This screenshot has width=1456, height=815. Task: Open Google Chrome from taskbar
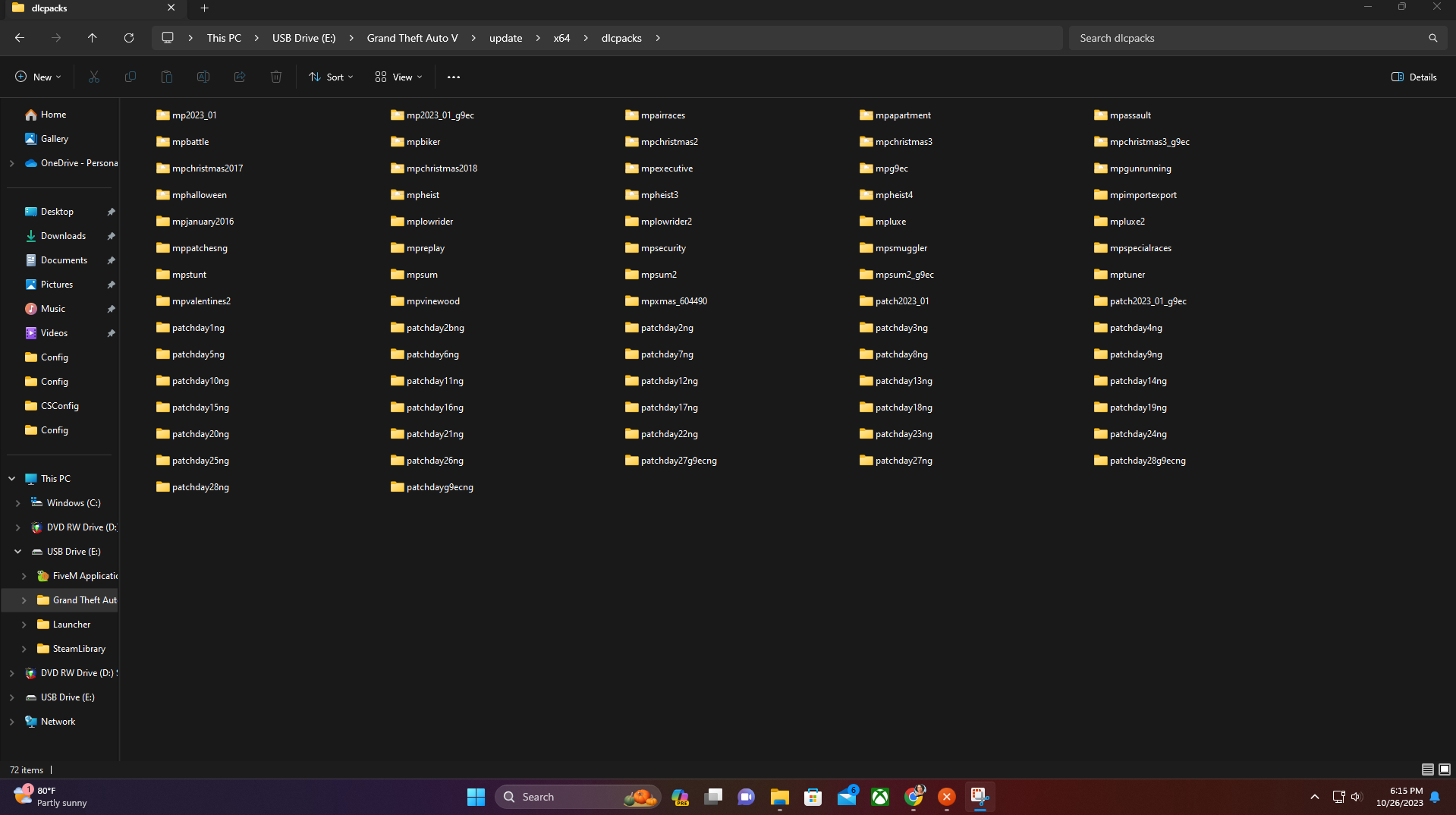click(x=914, y=797)
